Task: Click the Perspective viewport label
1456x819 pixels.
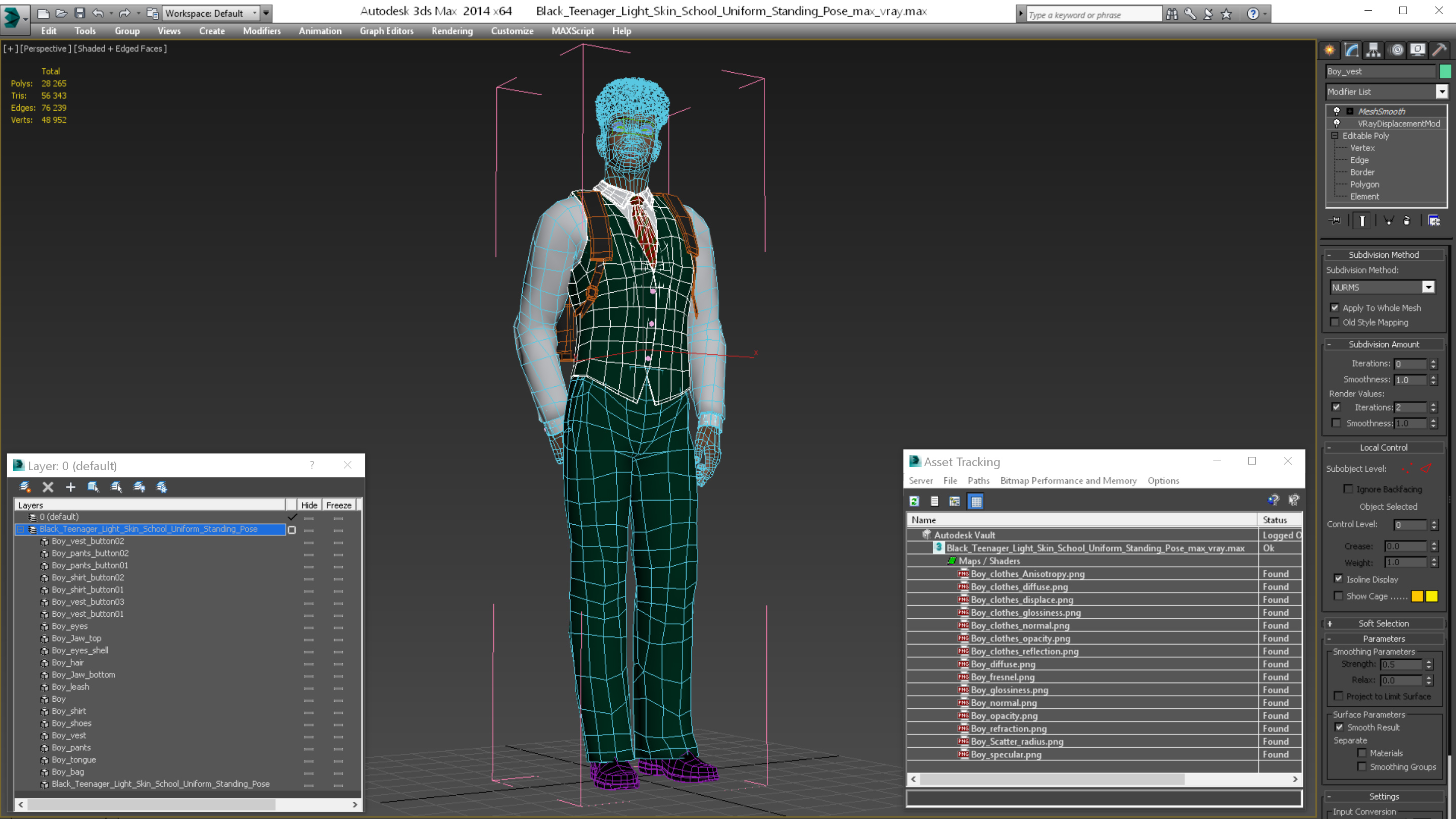Action: (46, 49)
